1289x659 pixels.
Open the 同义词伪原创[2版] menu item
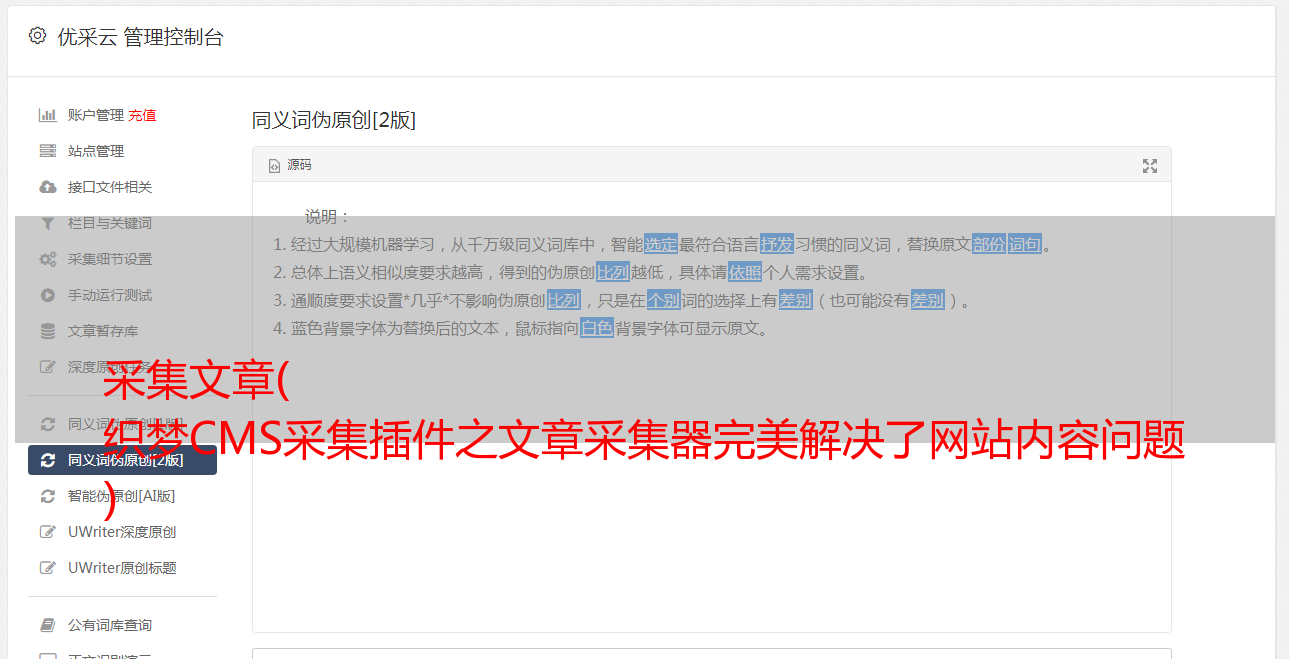[122, 460]
